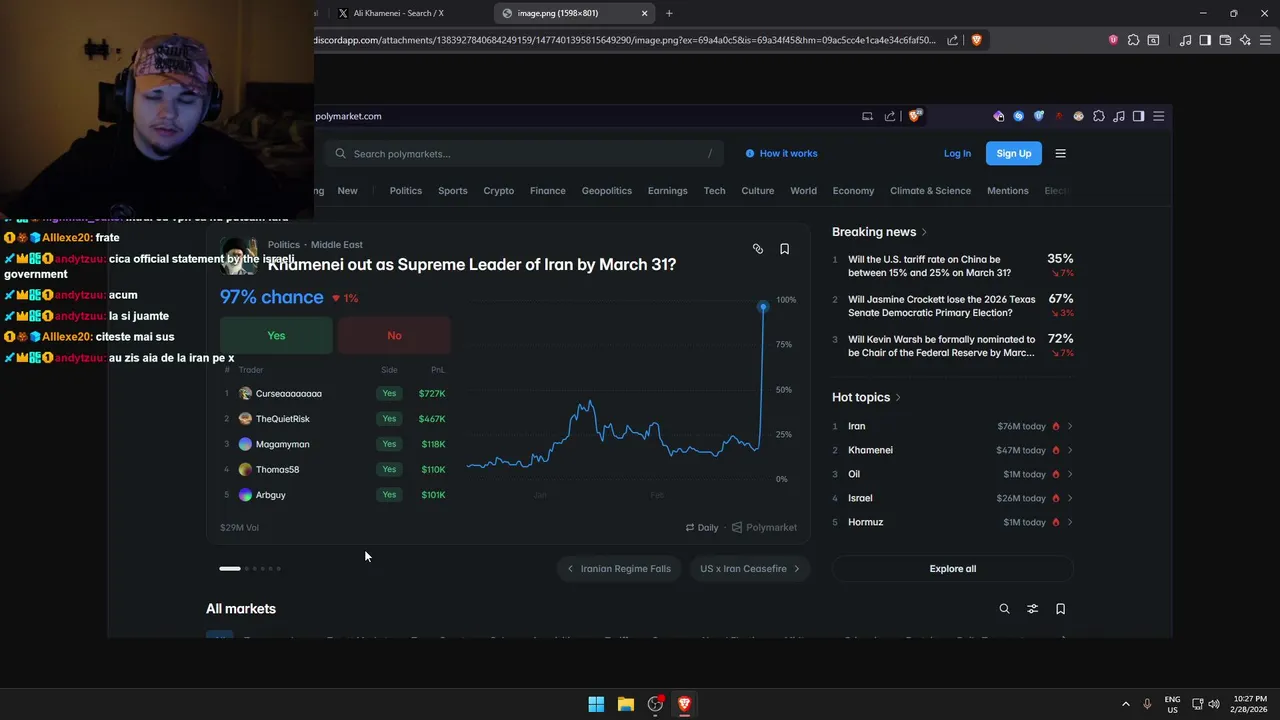The image size is (1280, 720).
Task: Click the Sign Up button
Action: (1014, 153)
